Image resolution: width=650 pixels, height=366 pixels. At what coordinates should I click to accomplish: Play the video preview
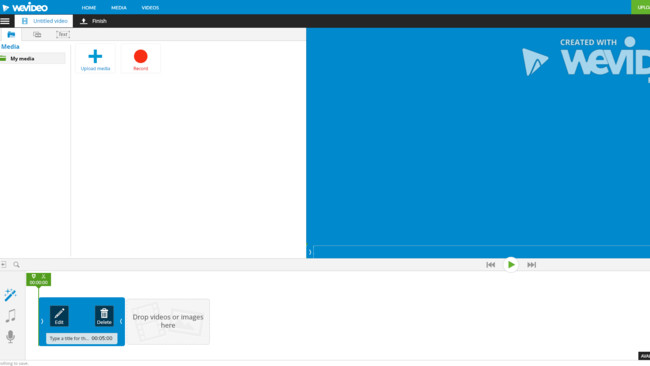pyautogui.click(x=511, y=264)
